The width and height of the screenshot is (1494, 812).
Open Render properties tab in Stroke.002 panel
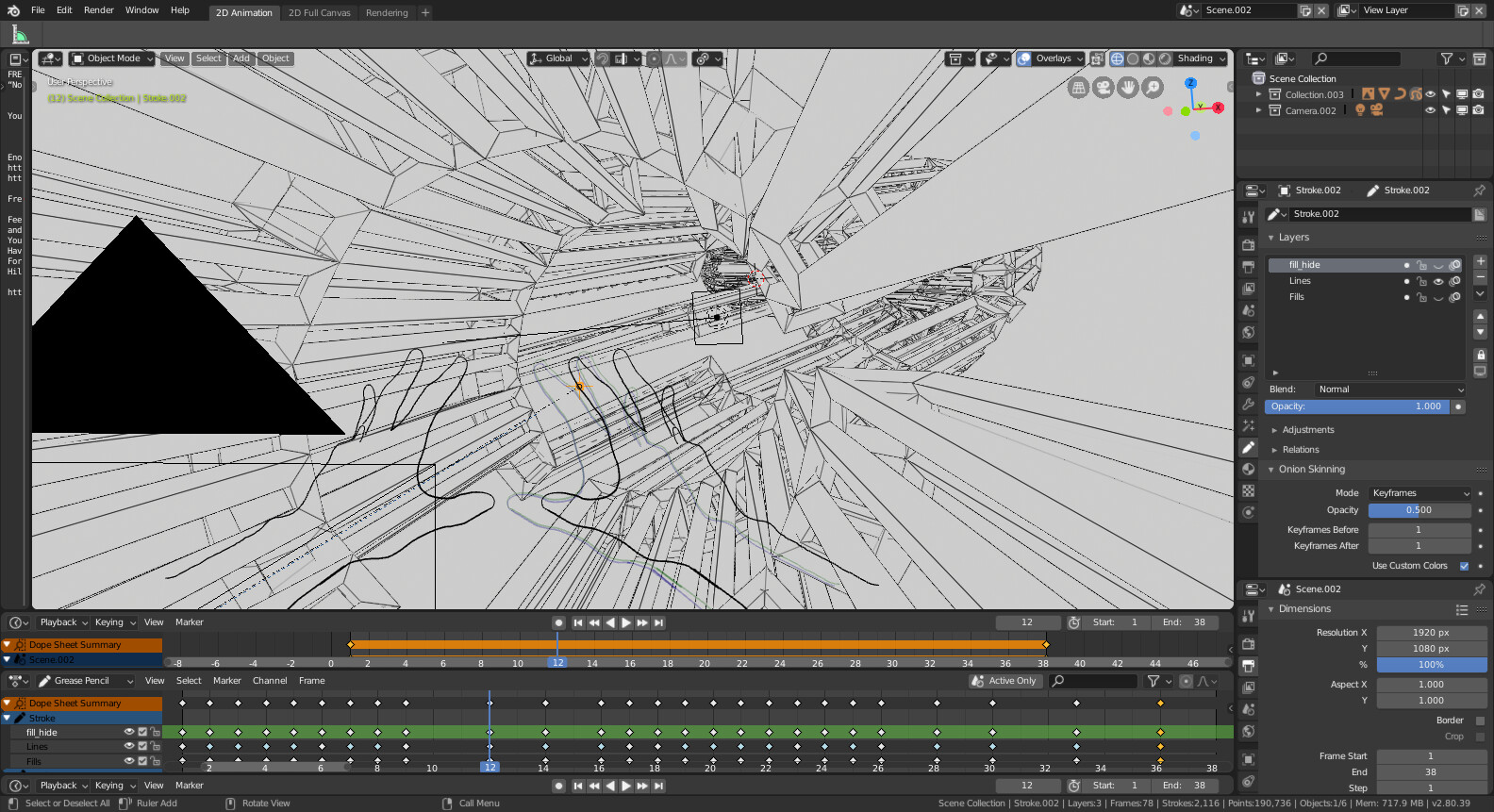[1248, 244]
